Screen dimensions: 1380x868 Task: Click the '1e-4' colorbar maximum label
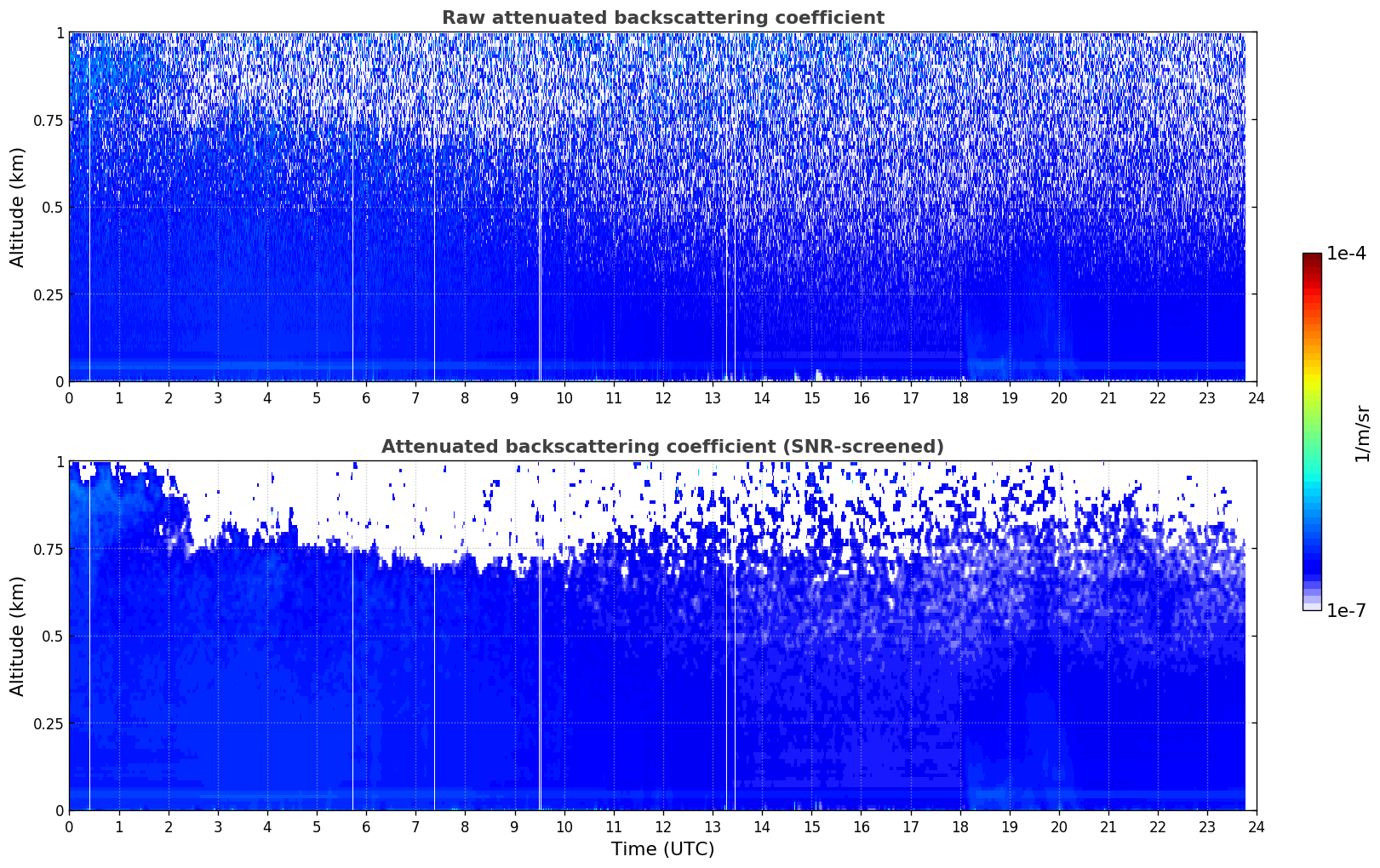tap(1346, 254)
